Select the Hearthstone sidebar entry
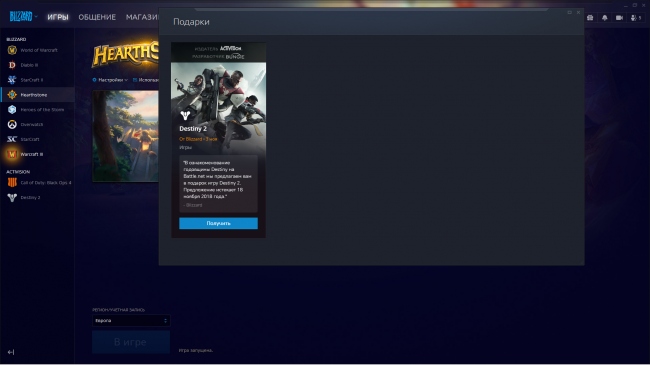Image resolution: width=650 pixels, height=365 pixels. tap(37, 95)
